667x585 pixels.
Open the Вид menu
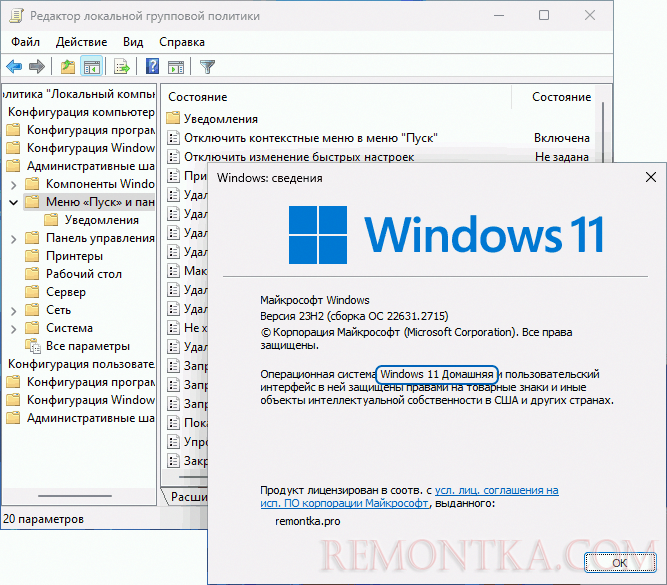[133, 42]
